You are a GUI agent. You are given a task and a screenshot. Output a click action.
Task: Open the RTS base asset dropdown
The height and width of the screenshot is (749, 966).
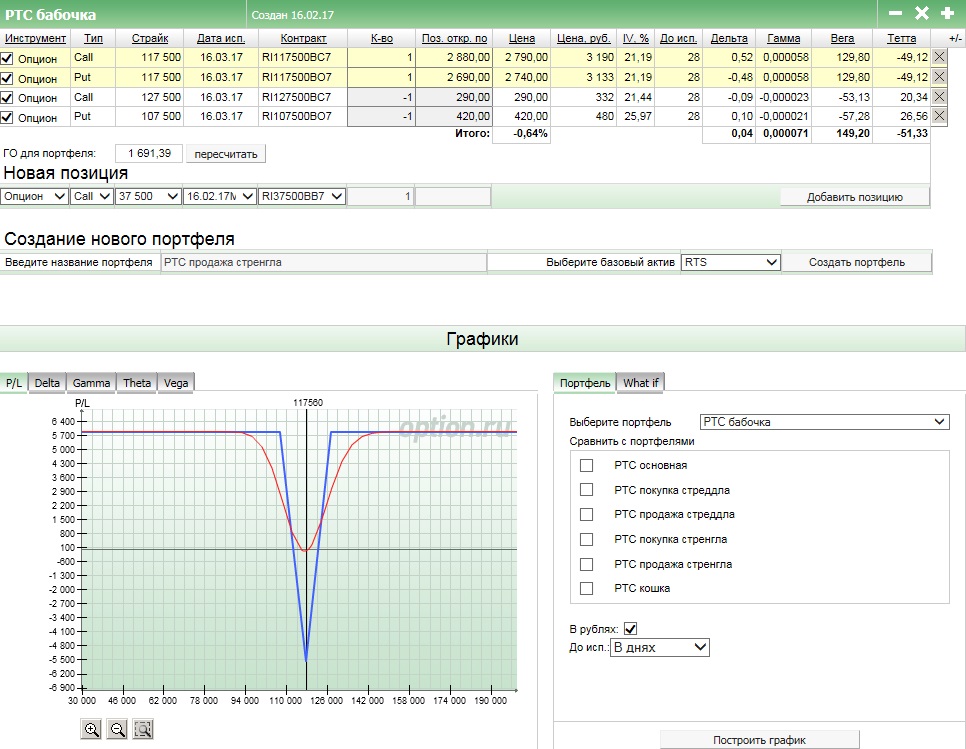point(730,262)
